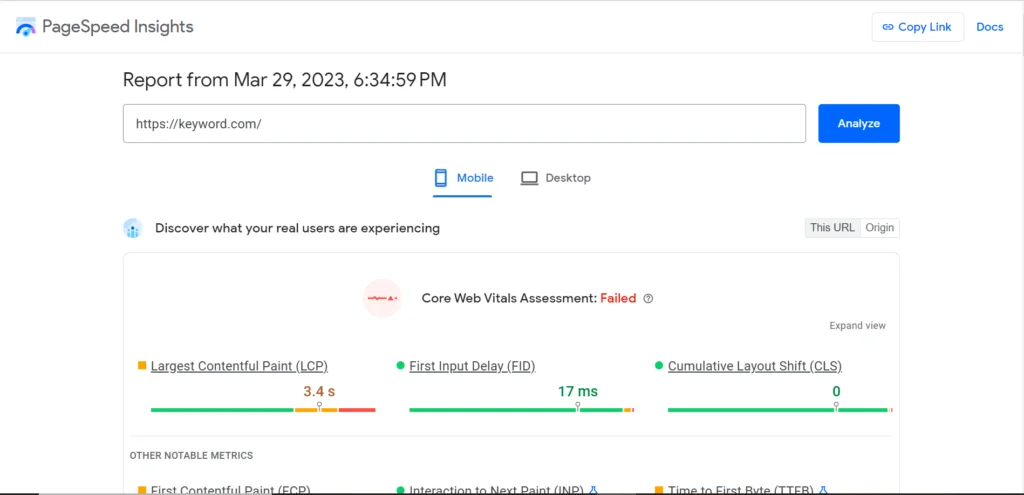Click the Report from Mar 29, 2023 heading
The height and width of the screenshot is (495, 1024).
pos(285,80)
